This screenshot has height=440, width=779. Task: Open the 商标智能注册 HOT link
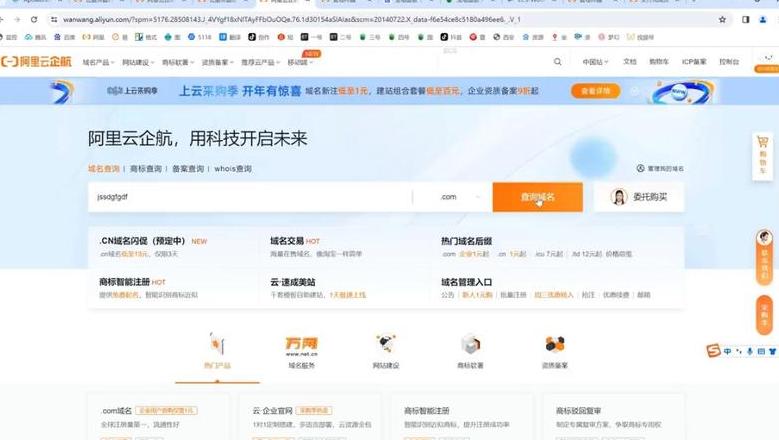point(132,282)
